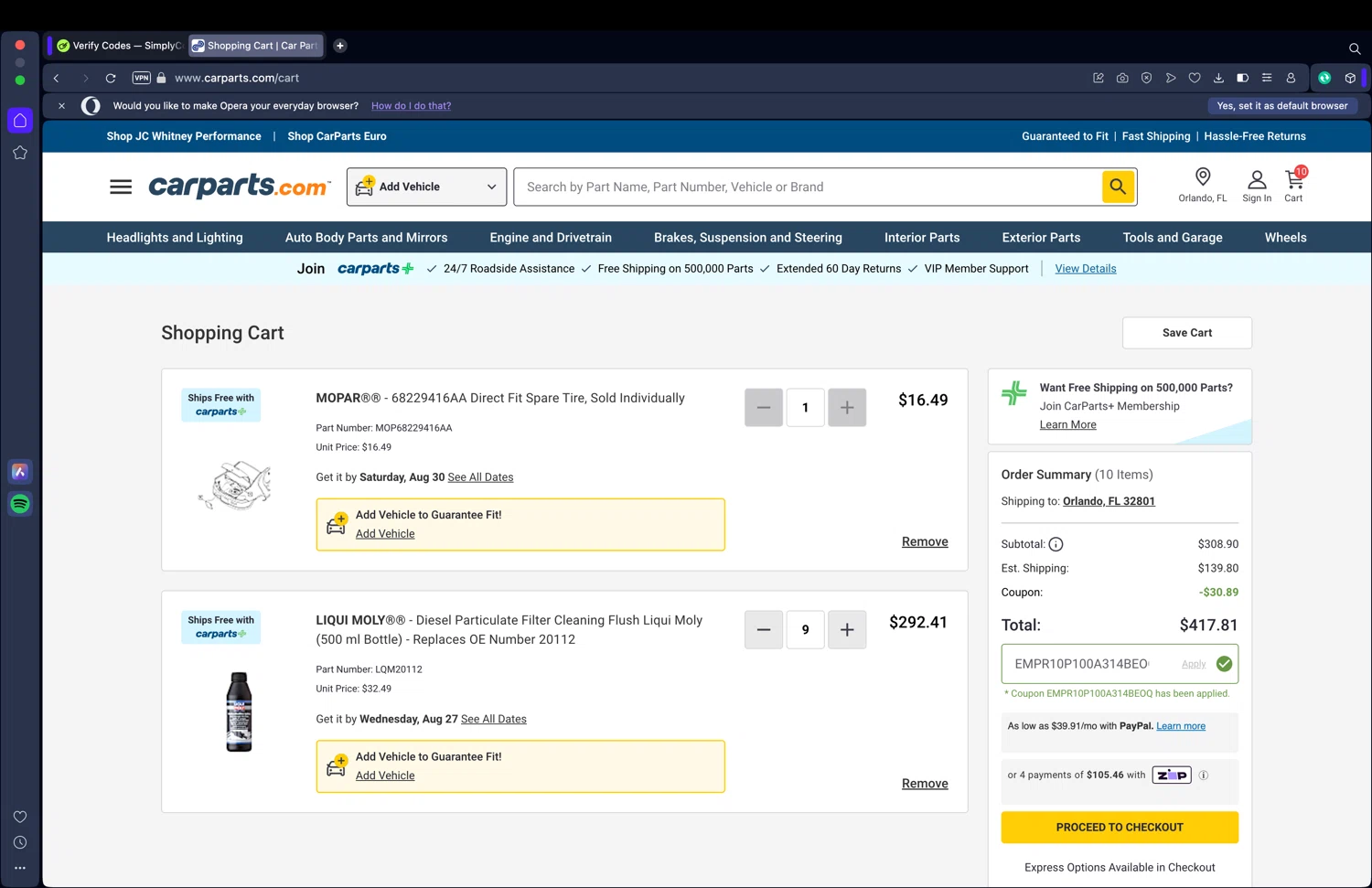Go back with browser back arrow
1372x888 pixels.
pos(57,78)
